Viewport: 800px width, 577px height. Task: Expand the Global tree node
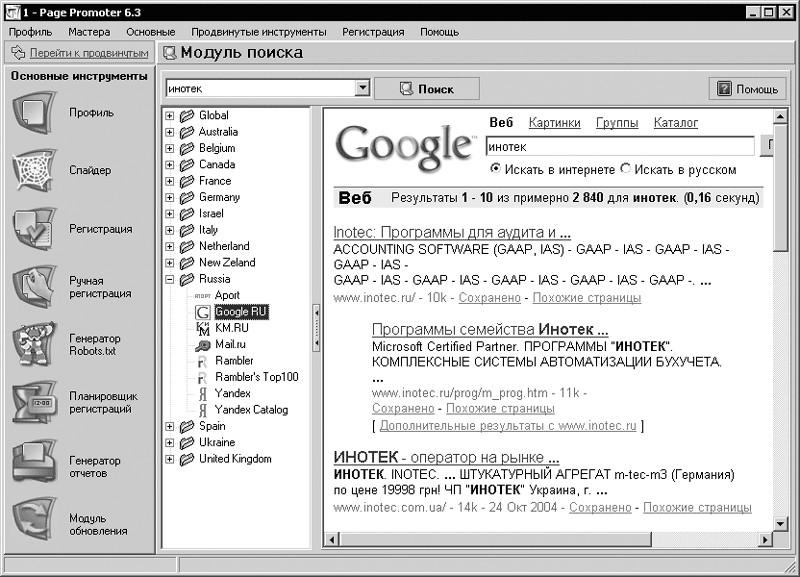point(169,116)
